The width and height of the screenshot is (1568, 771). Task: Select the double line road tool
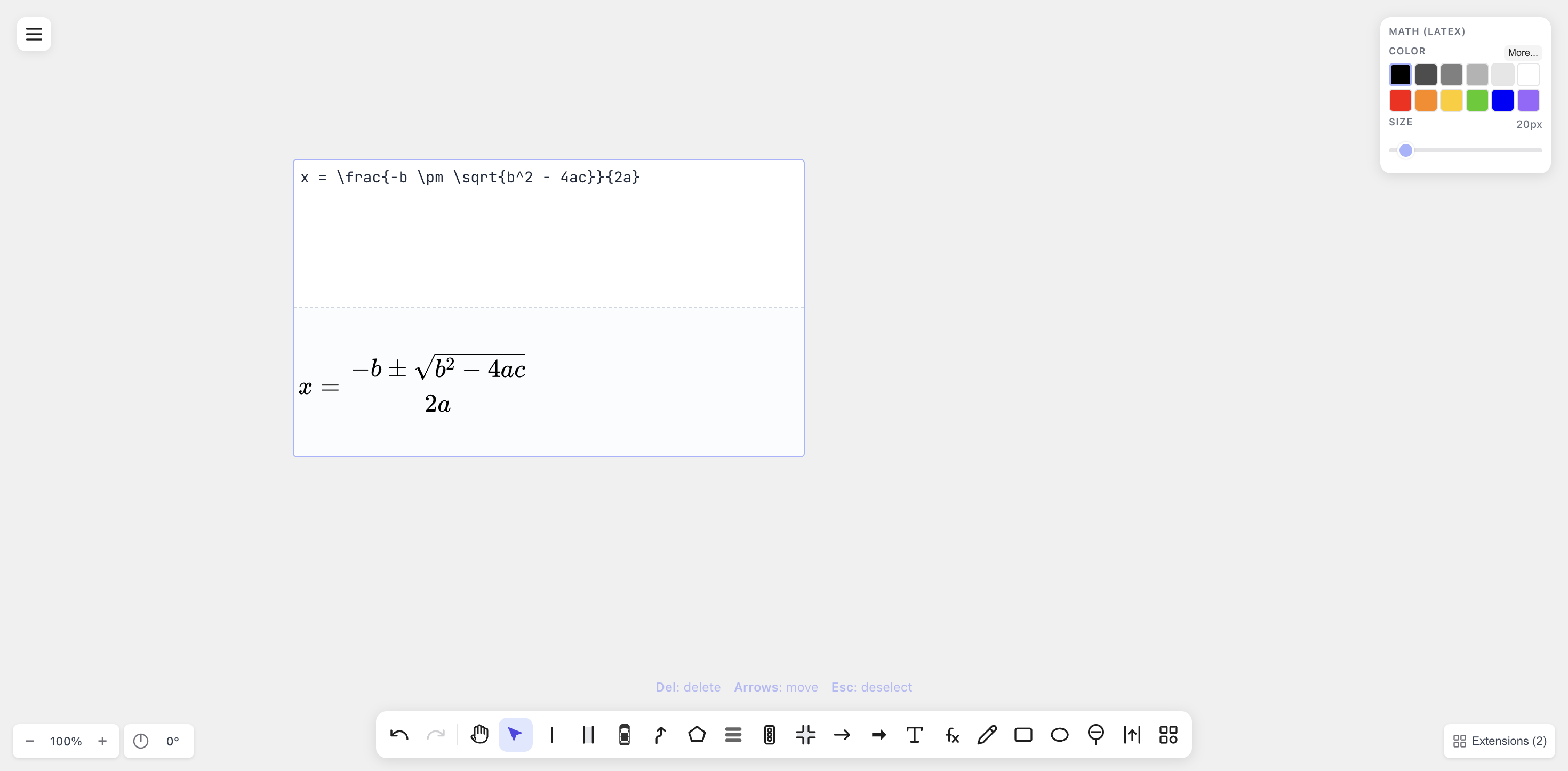click(588, 735)
